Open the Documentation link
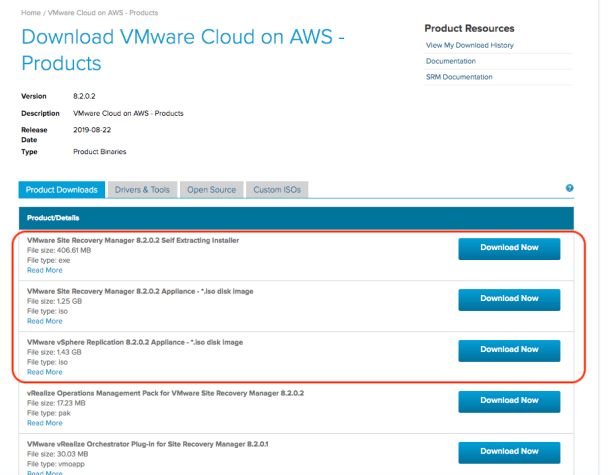The height and width of the screenshot is (475, 616). click(x=452, y=62)
